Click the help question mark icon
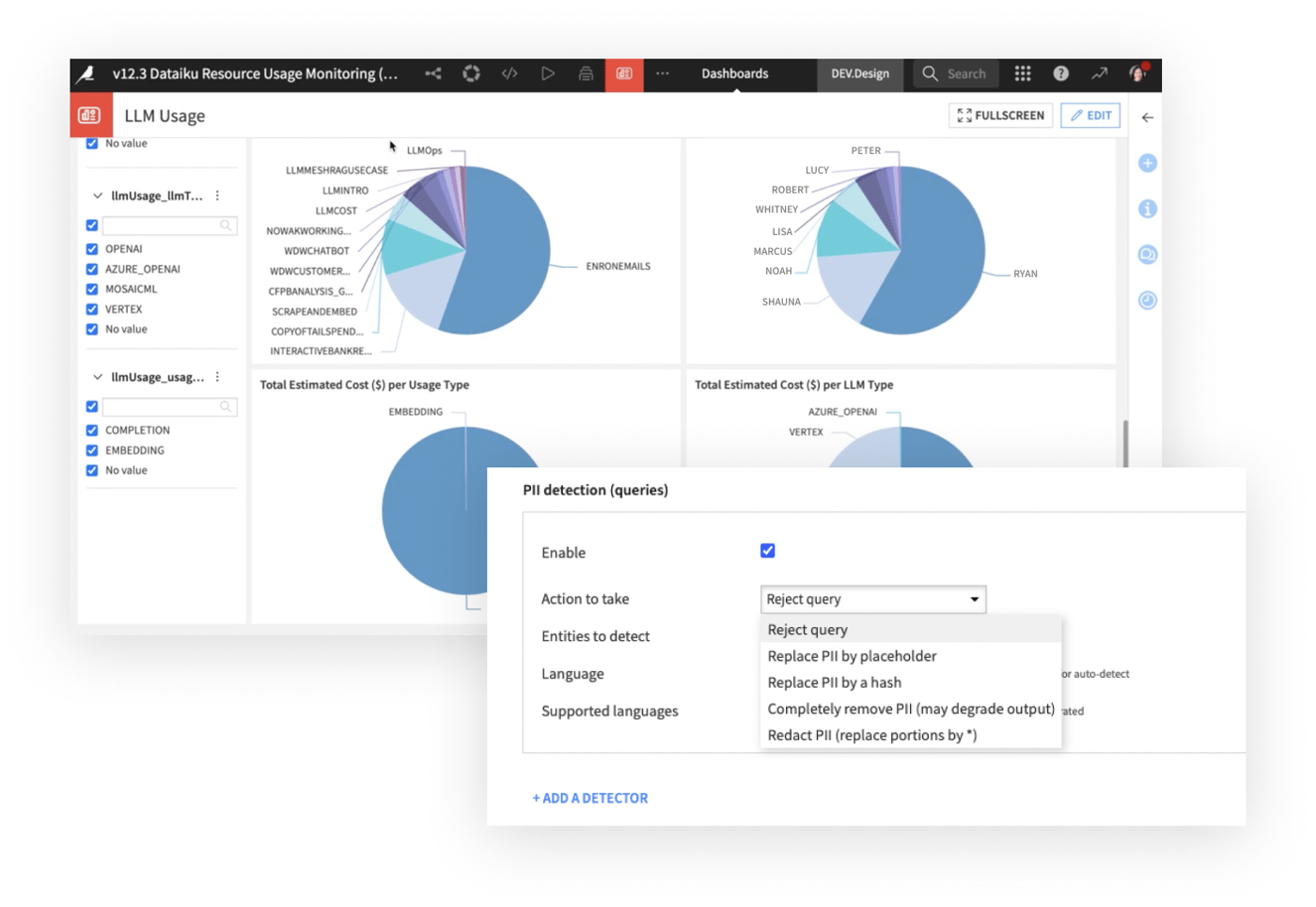 (1061, 73)
